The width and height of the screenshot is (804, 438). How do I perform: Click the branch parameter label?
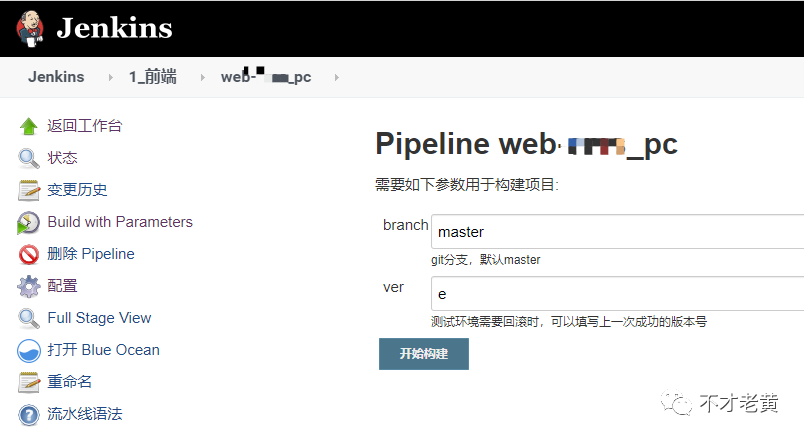(x=406, y=225)
